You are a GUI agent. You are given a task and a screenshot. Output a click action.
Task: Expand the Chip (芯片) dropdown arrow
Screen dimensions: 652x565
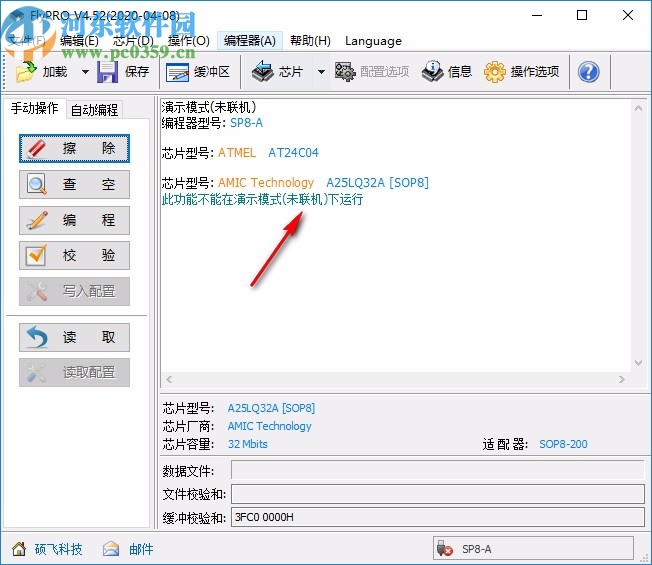coord(321,72)
